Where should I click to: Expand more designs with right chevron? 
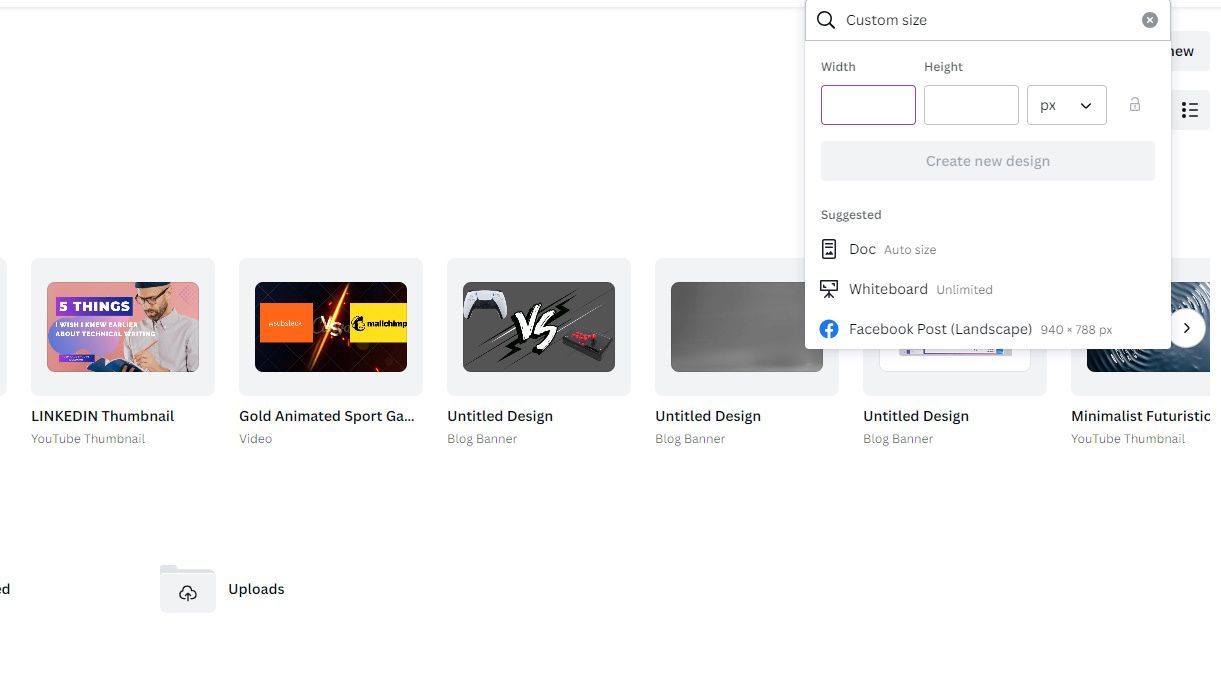click(x=1186, y=327)
